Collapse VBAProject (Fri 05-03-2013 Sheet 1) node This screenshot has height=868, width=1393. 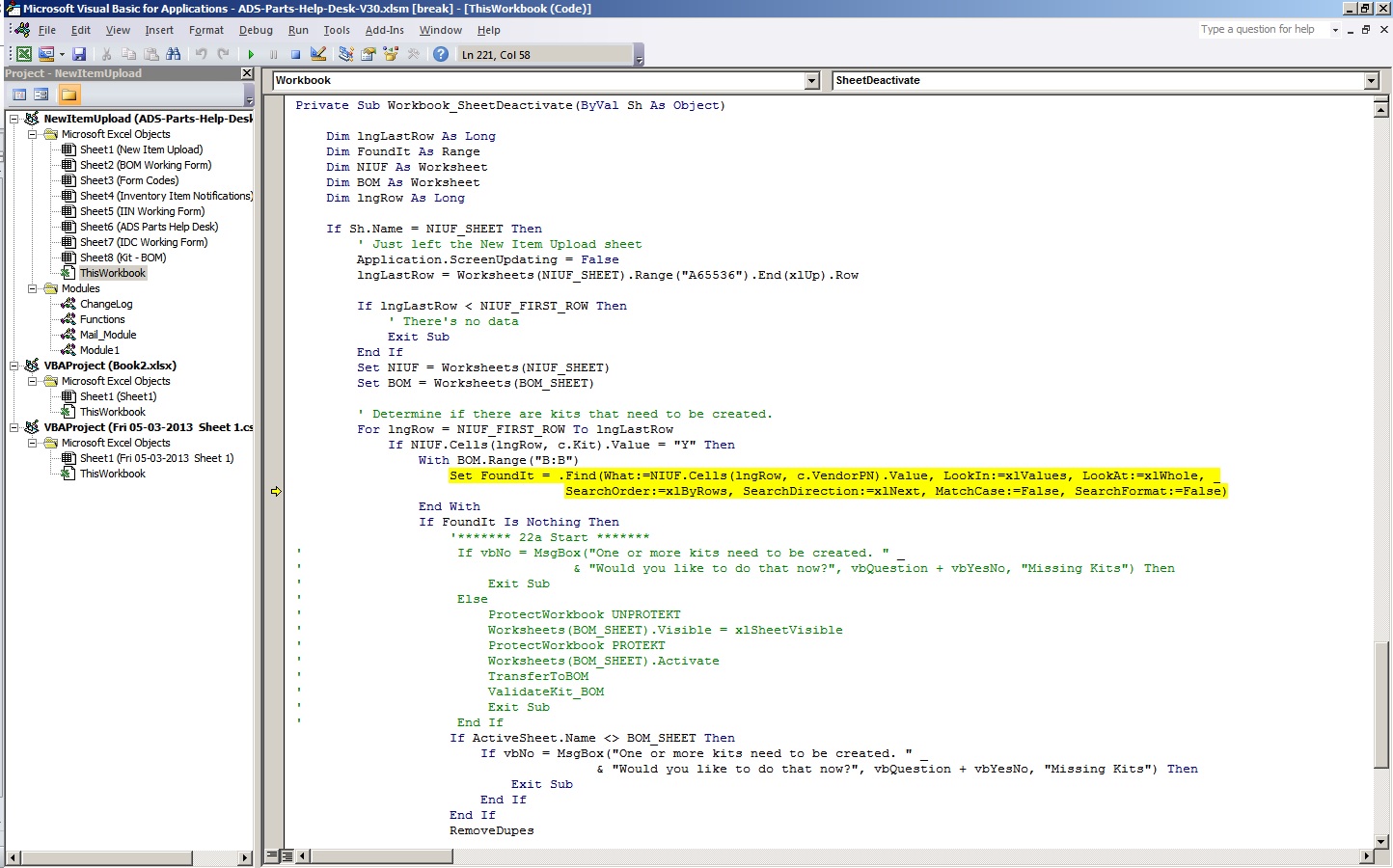coord(14,427)
